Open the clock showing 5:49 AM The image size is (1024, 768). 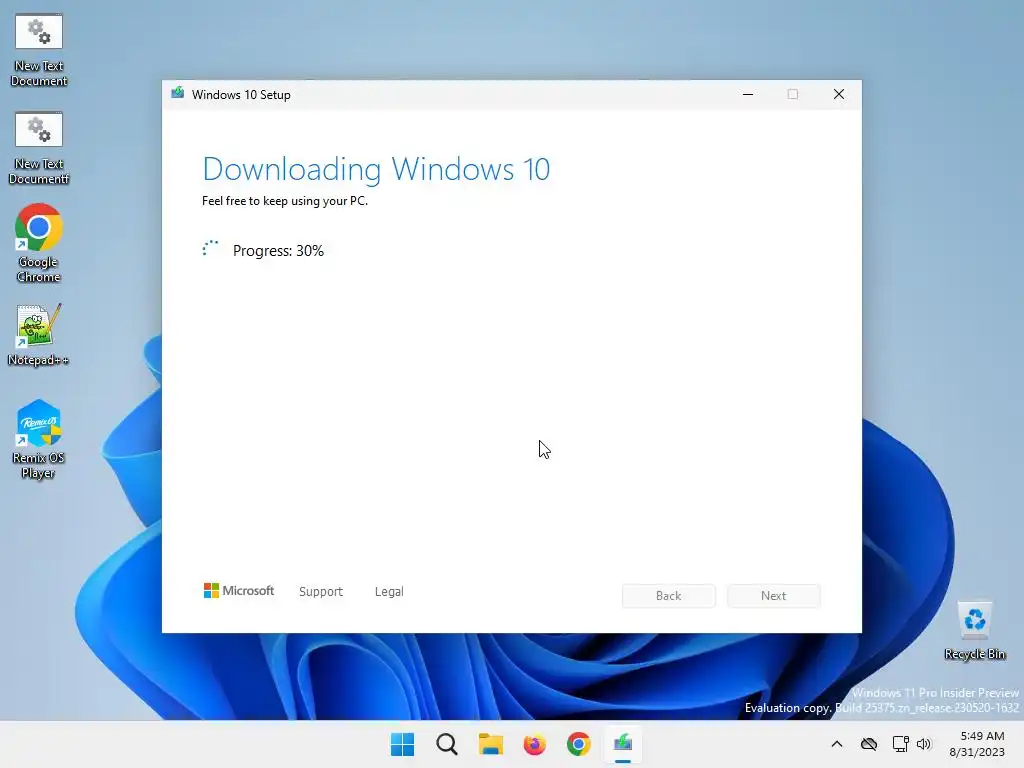(x=977, y=744)
